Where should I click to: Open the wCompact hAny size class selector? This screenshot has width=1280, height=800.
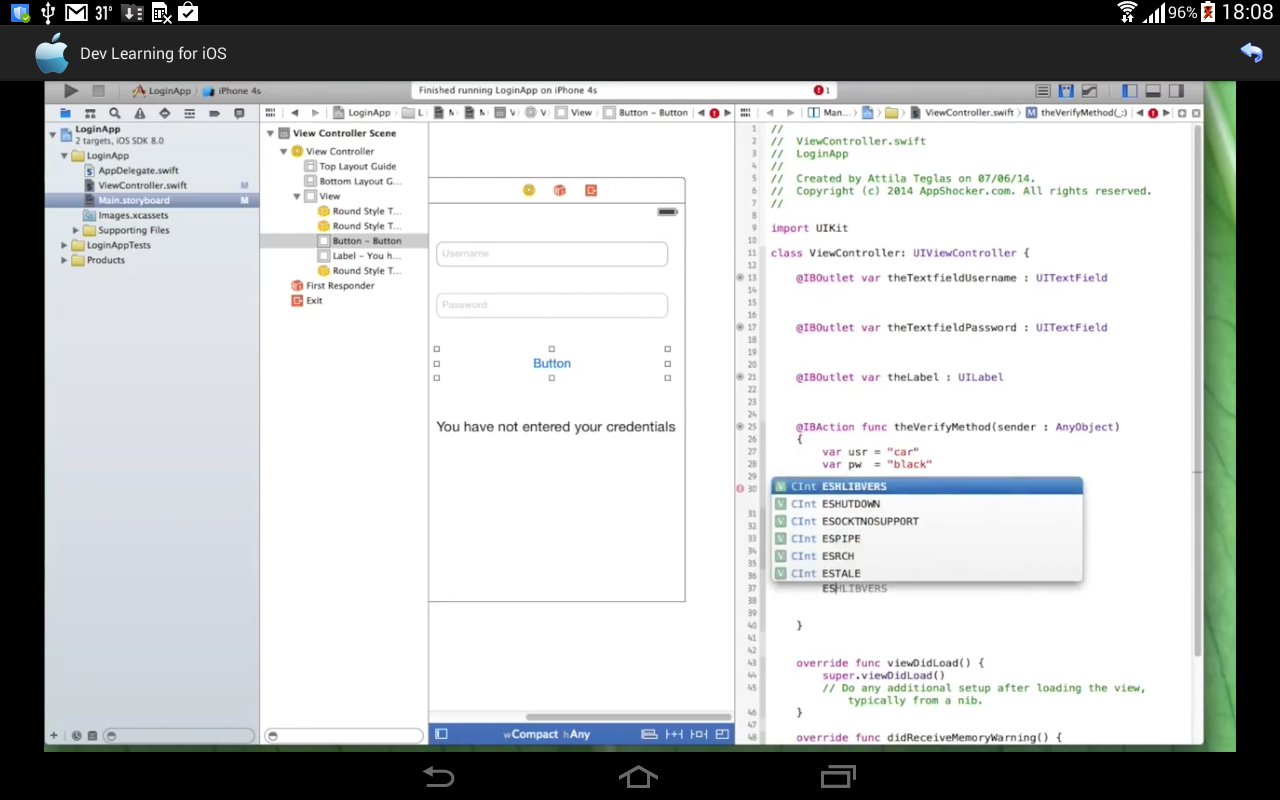[546, 734]
